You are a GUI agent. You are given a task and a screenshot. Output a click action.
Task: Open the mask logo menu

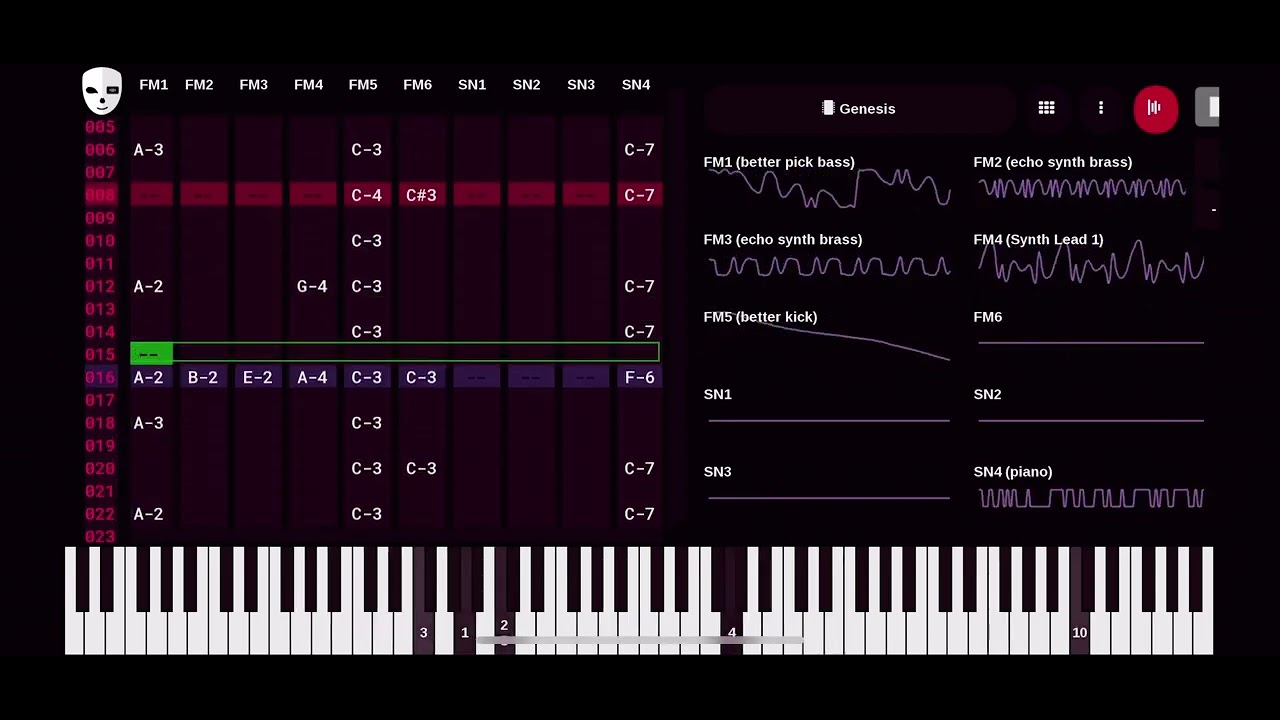pos(102,90)
